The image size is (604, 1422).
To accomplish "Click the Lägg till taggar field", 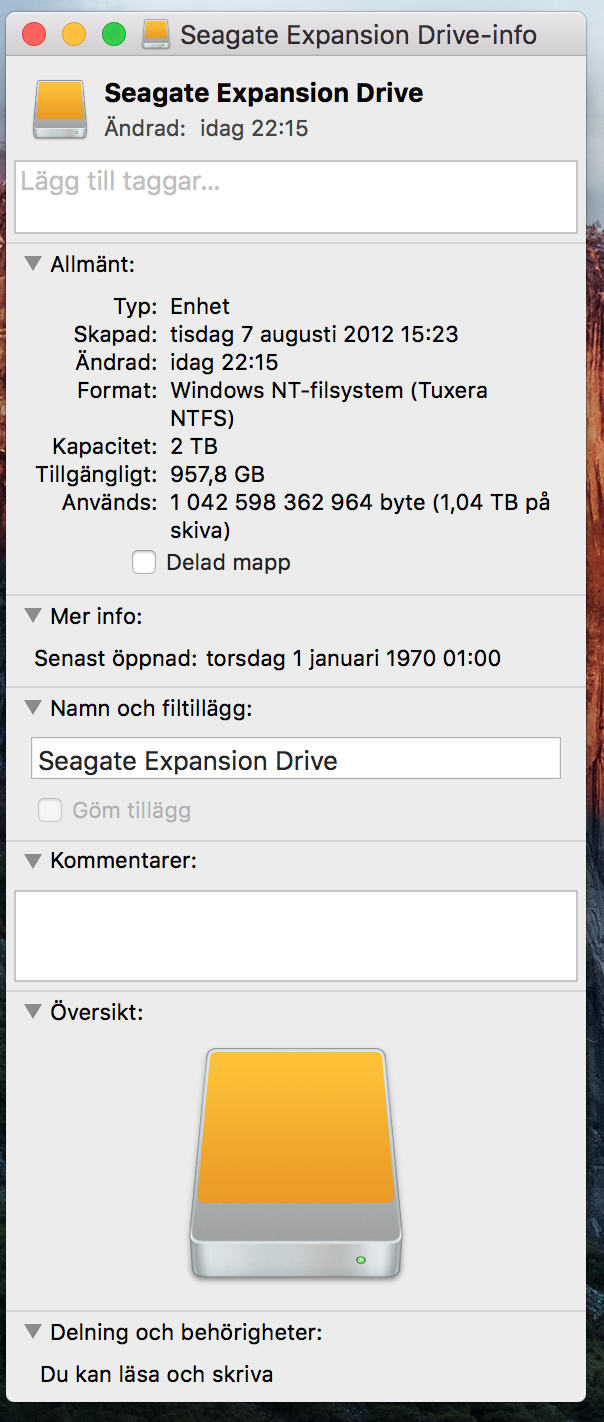I will (296, 197).
